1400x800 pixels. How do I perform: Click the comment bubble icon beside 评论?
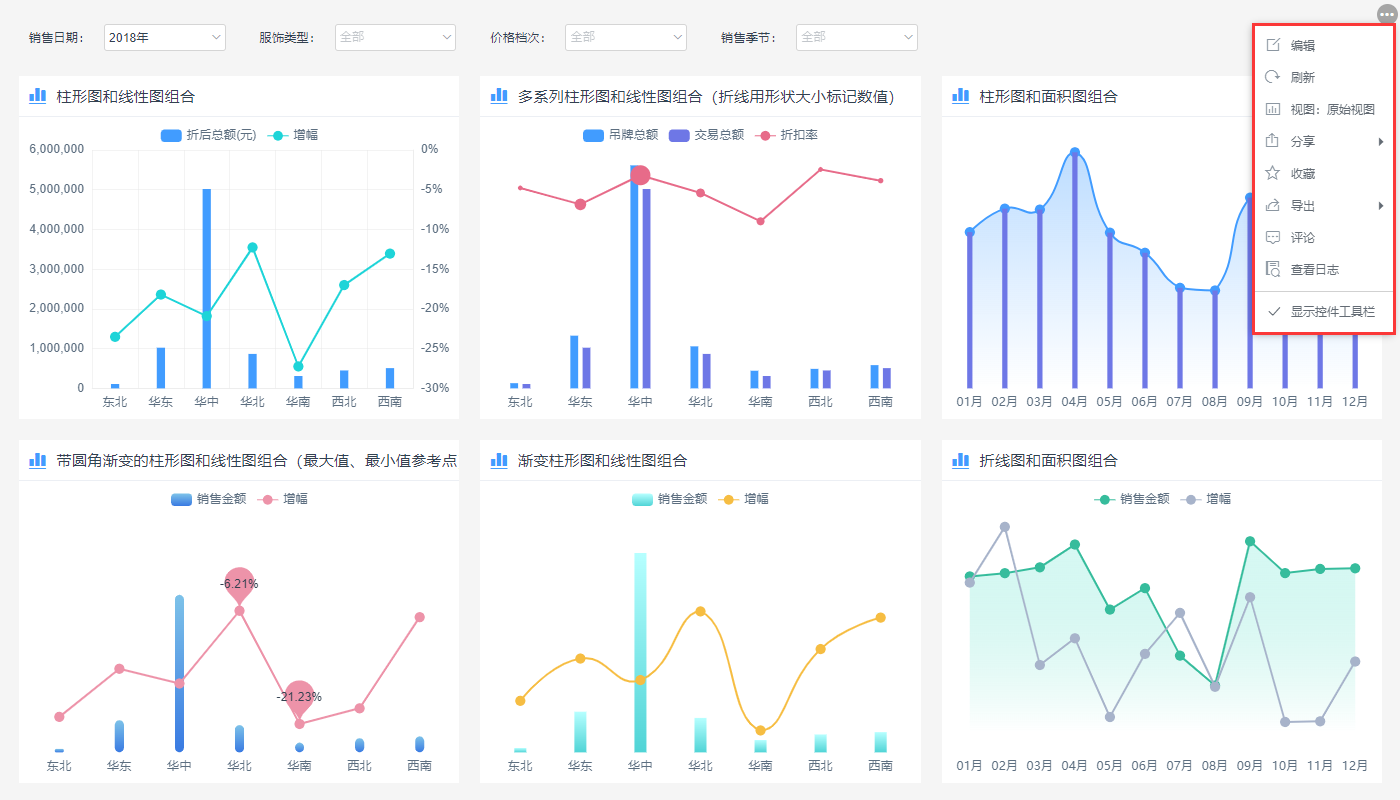point(1273,237)
